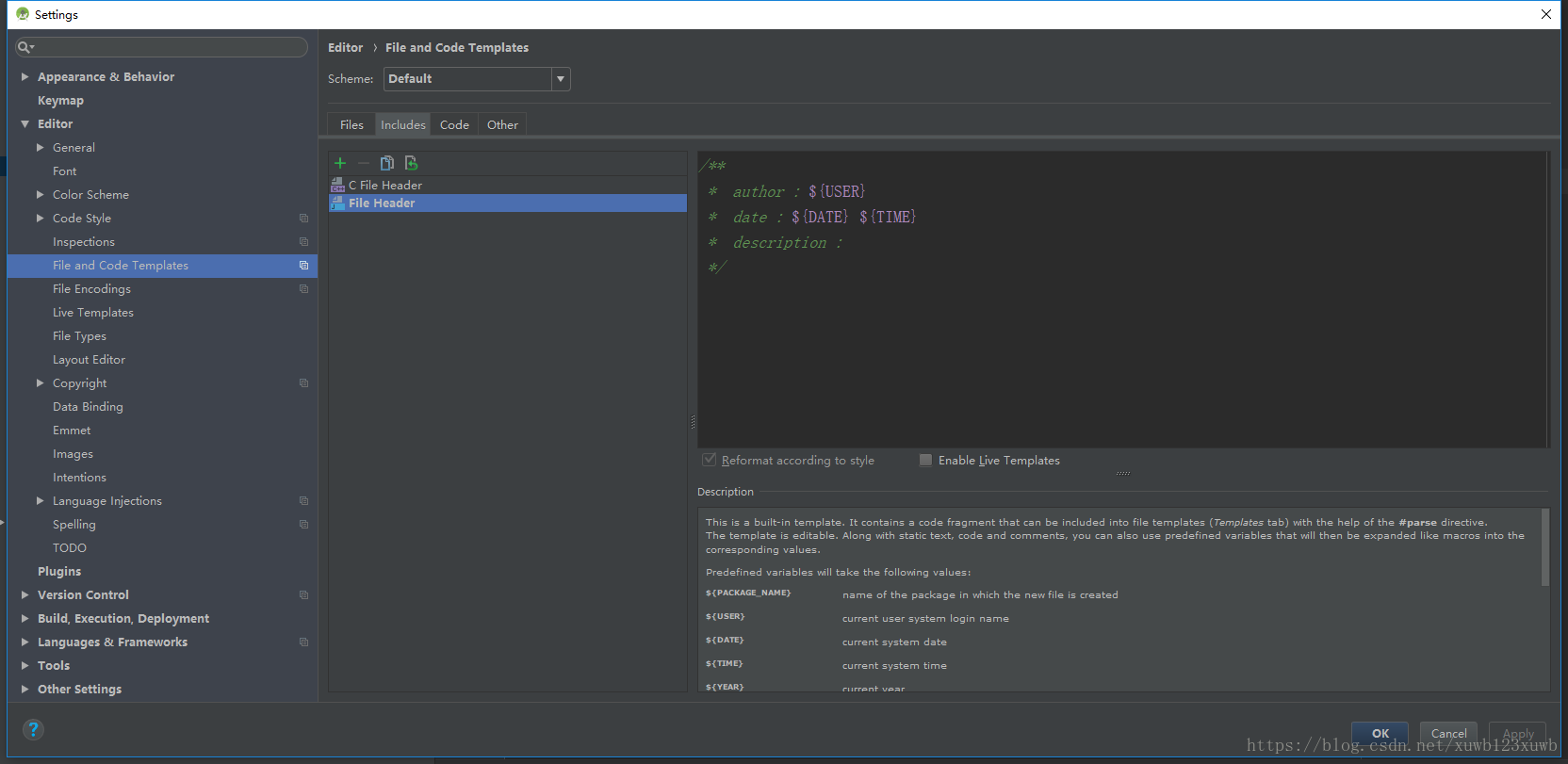
Task: Expand the Tools section
Action: pyautogui.click(x=25, y=666)
